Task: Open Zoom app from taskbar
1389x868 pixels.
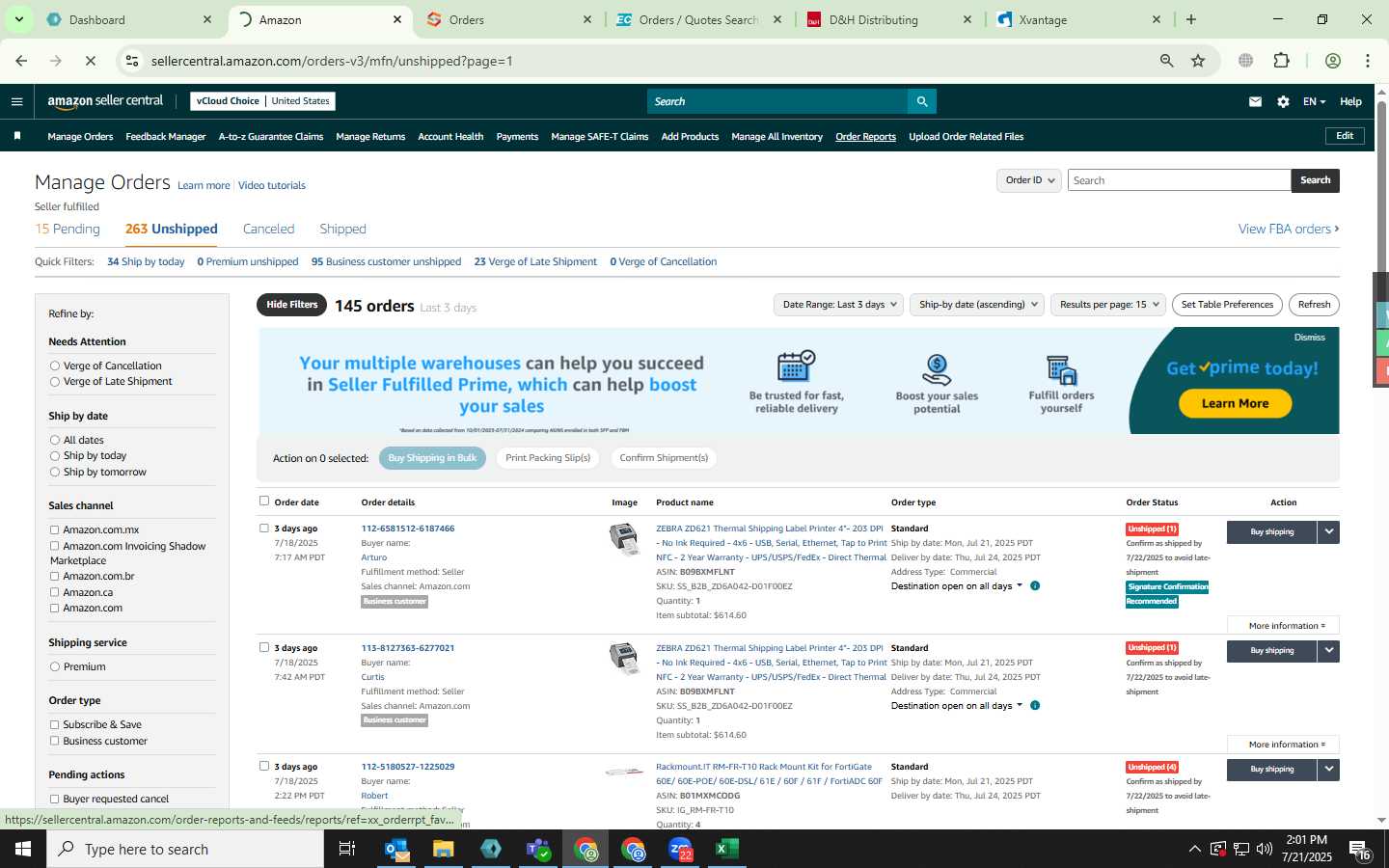Action: (680, 849)
